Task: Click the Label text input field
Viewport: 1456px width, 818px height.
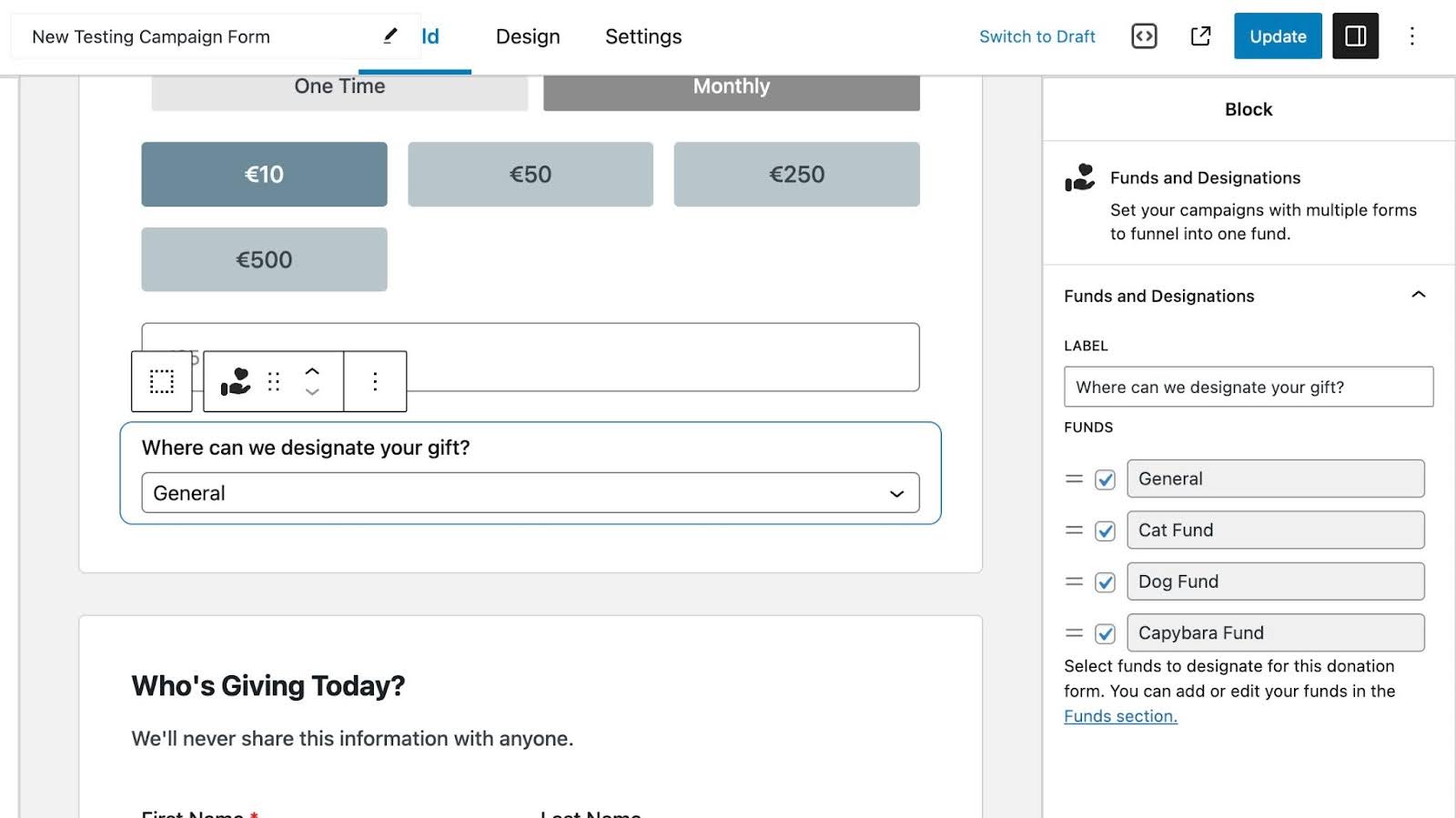Action: (x=1248, y=387)
